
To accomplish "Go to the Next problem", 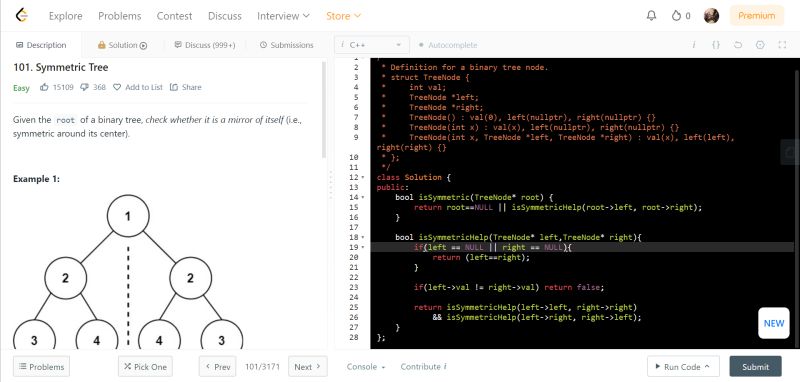I will pyautogui.click(x=308, y=367).
